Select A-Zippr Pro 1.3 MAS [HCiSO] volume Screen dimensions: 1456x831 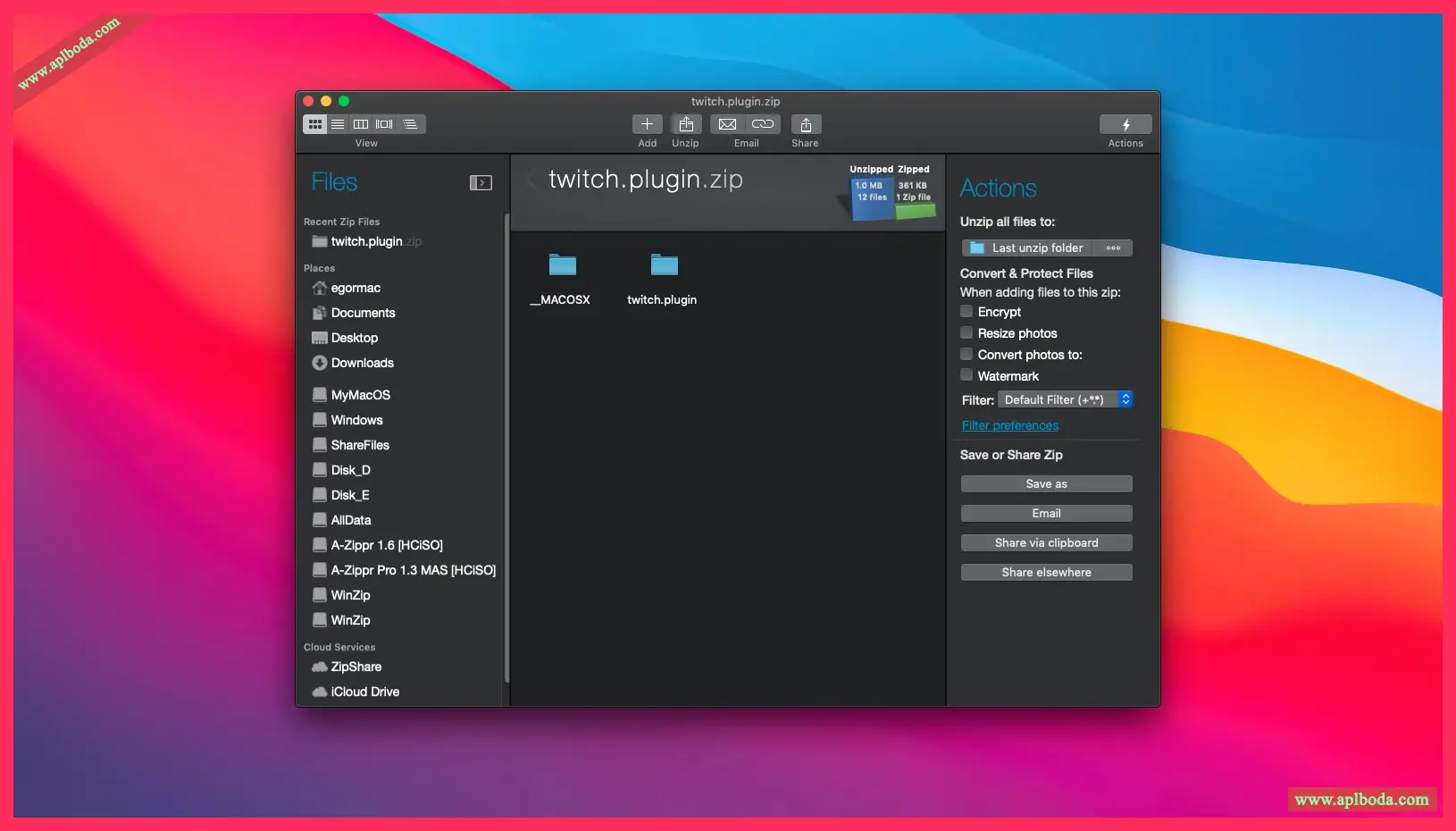coord(402,570)
